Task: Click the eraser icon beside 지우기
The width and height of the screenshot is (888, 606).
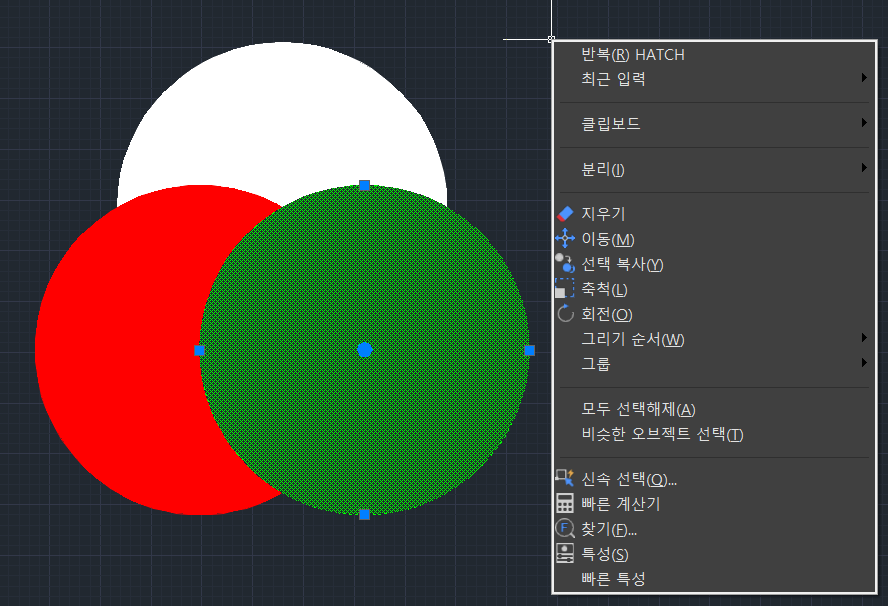Action: pos(565,214)
